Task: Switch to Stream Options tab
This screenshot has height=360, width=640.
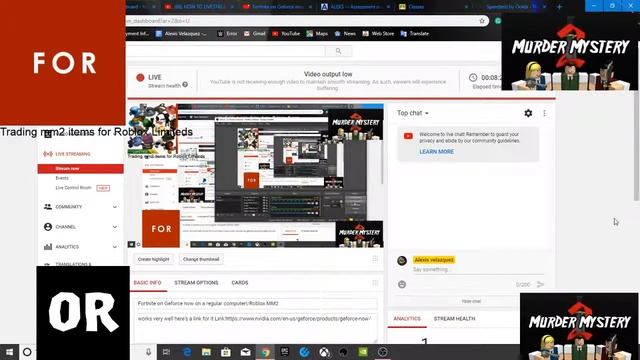Action: coord(196,282)
